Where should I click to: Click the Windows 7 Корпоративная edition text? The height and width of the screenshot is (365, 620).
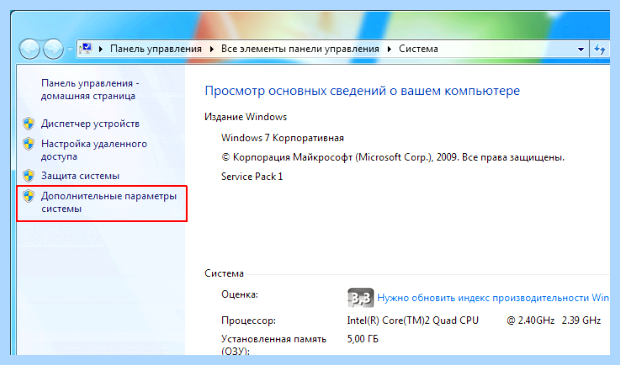click(282, 138)
